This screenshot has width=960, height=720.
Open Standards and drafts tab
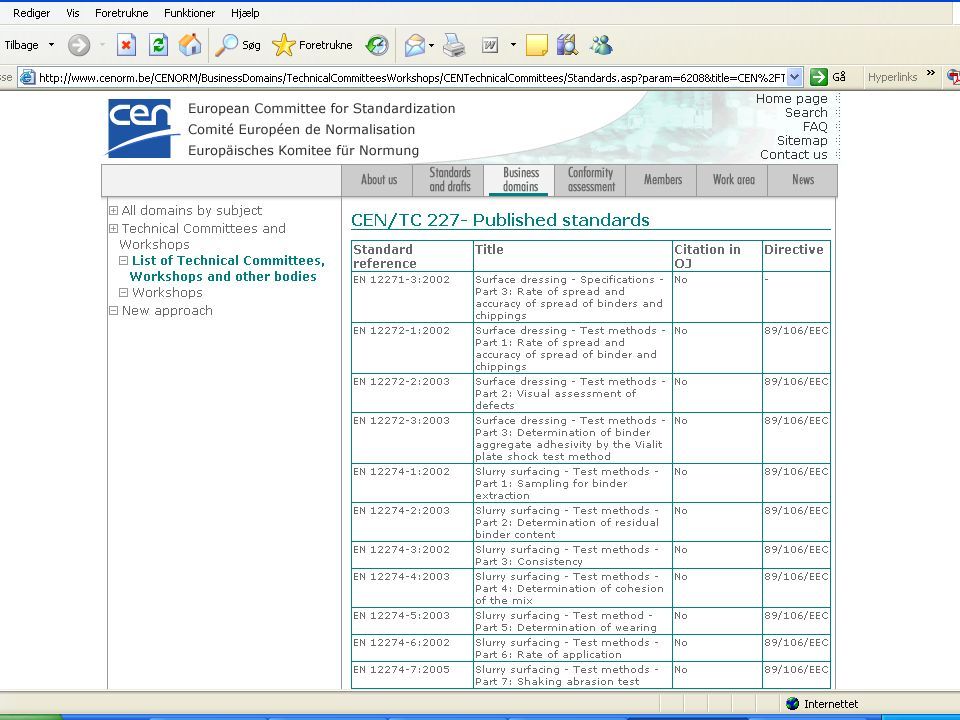click(x=449, y=180)
